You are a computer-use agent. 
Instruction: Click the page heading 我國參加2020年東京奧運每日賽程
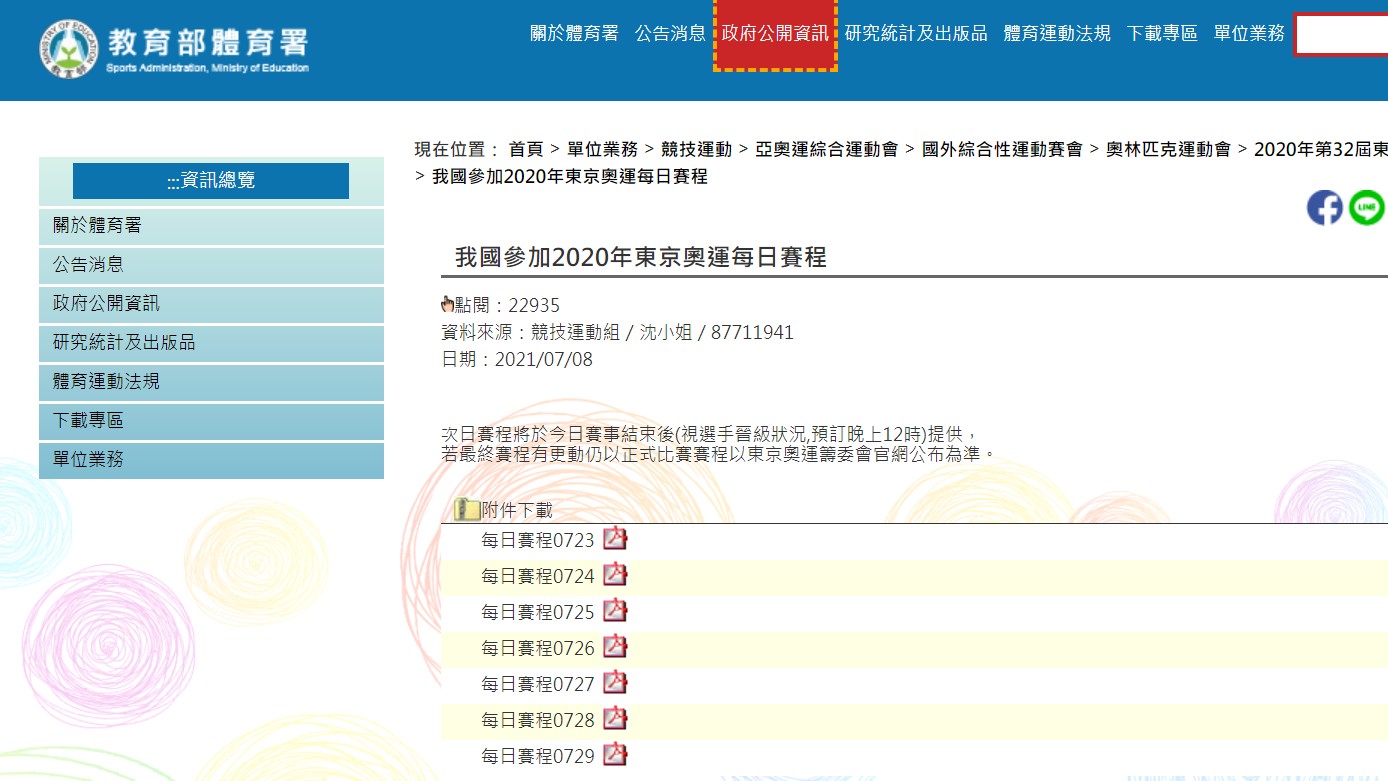click(641, 258)
